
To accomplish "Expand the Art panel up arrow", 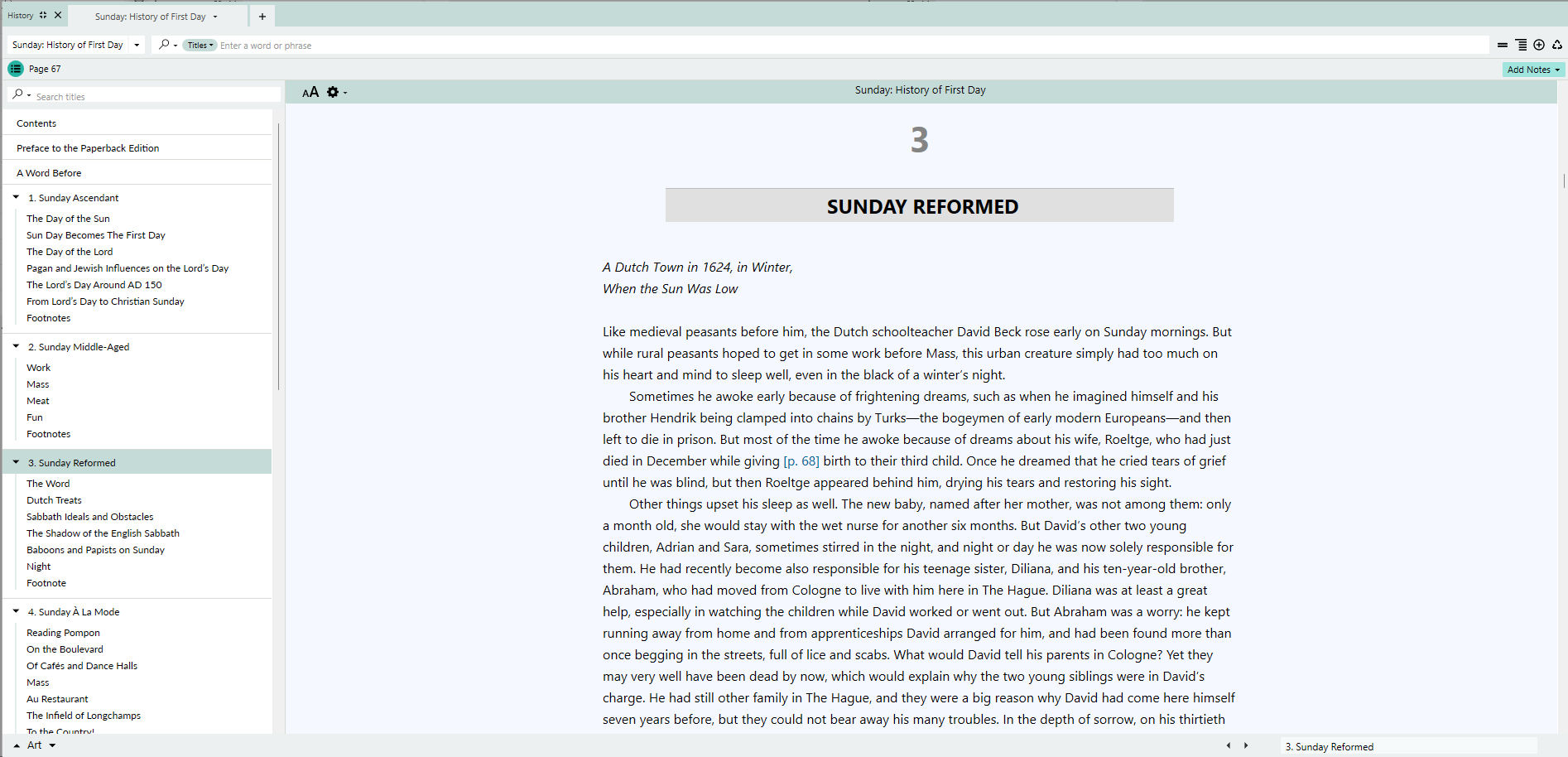I will pyautogui.click(x=17, y=745).
